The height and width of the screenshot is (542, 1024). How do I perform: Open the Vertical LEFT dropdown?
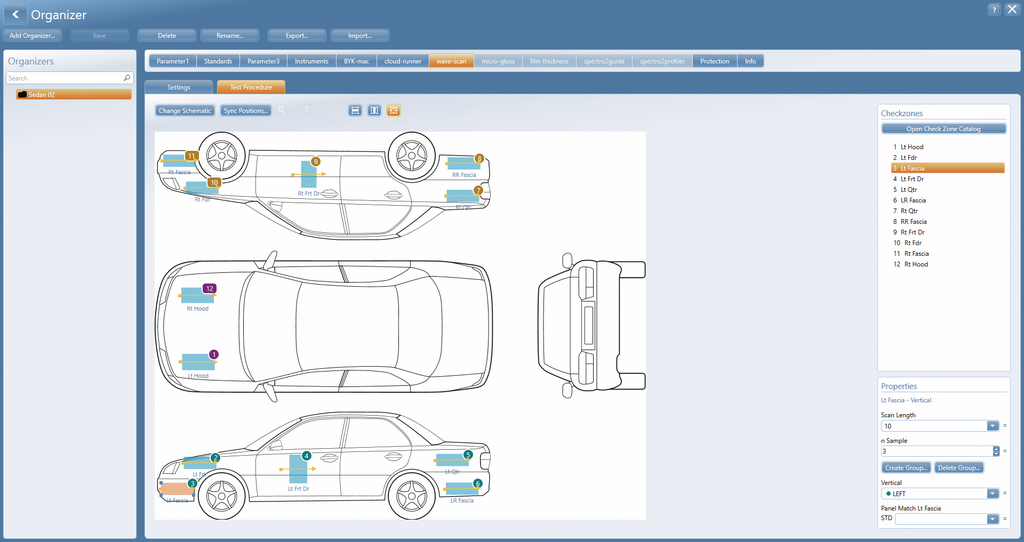pos(993,494)
